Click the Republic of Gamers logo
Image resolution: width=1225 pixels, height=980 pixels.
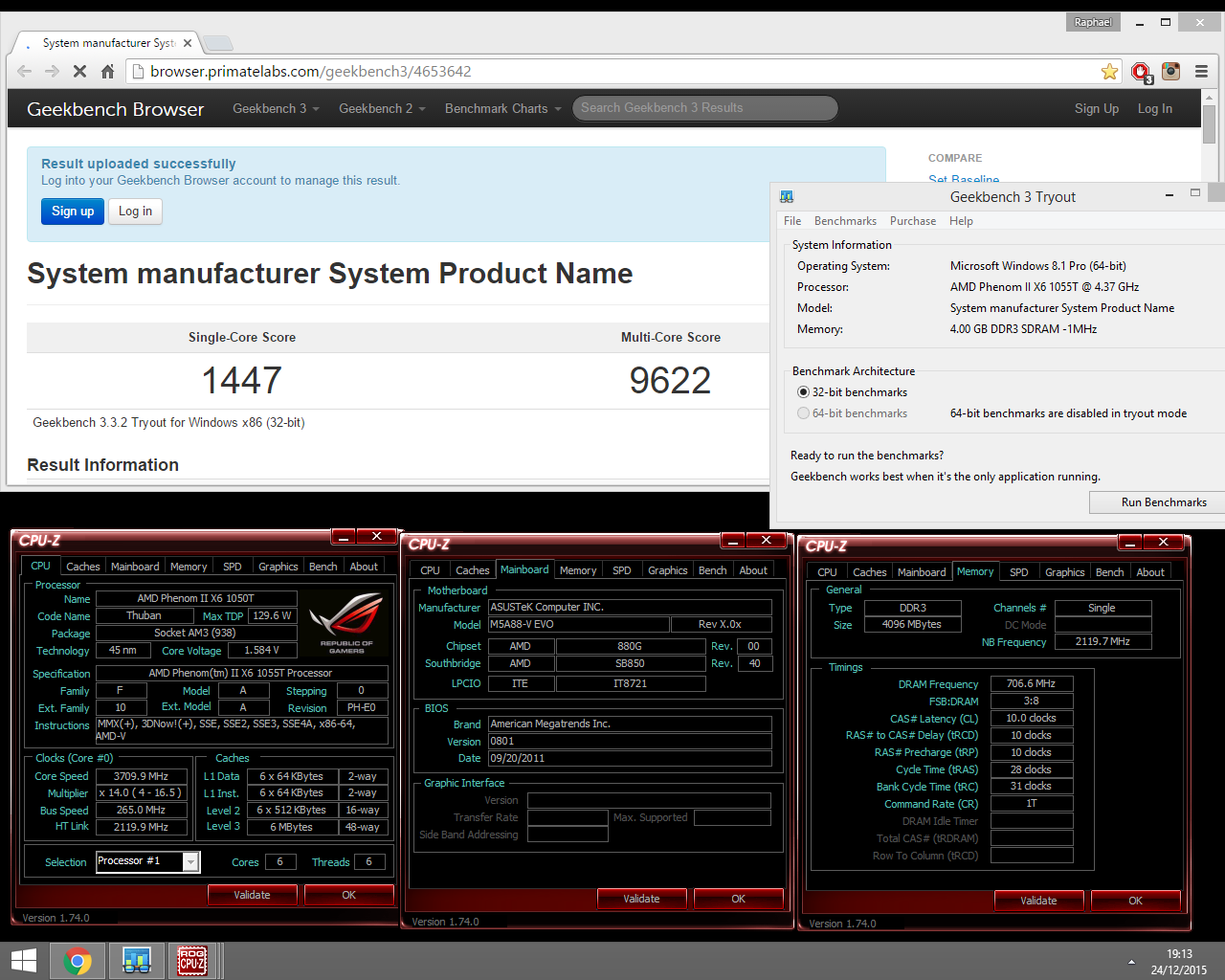[x=346, y=623]
